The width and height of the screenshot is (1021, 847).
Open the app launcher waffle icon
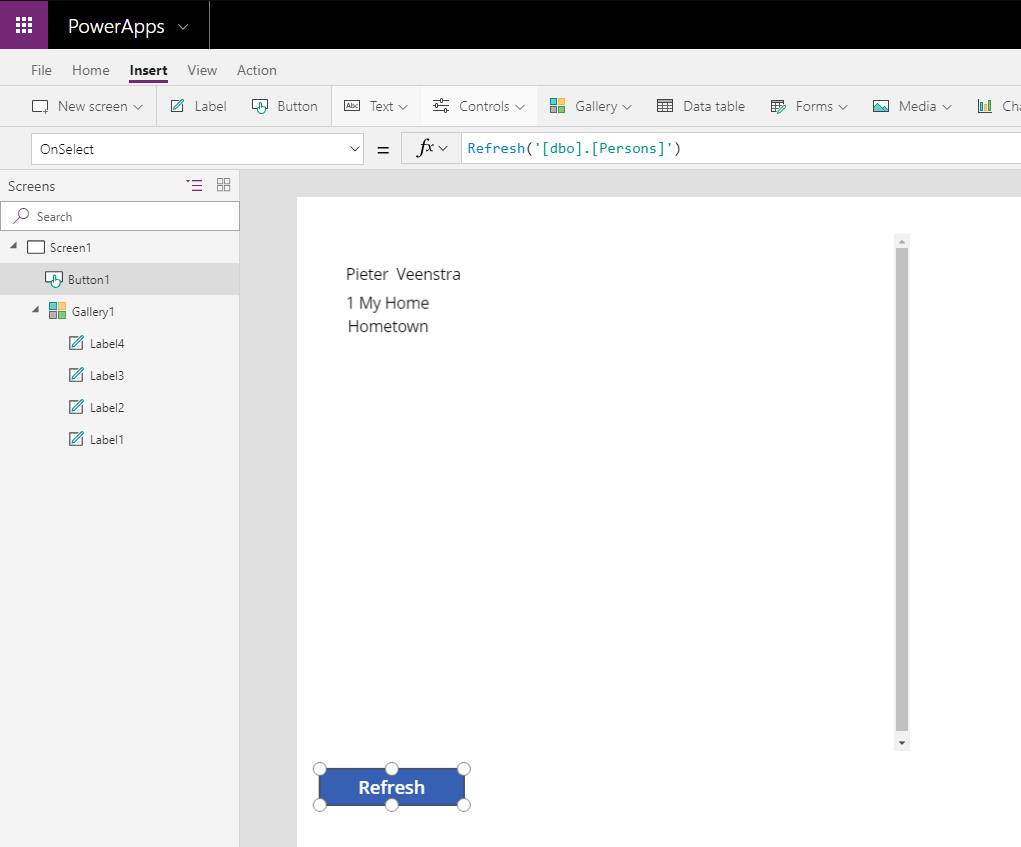coord(24,25)
